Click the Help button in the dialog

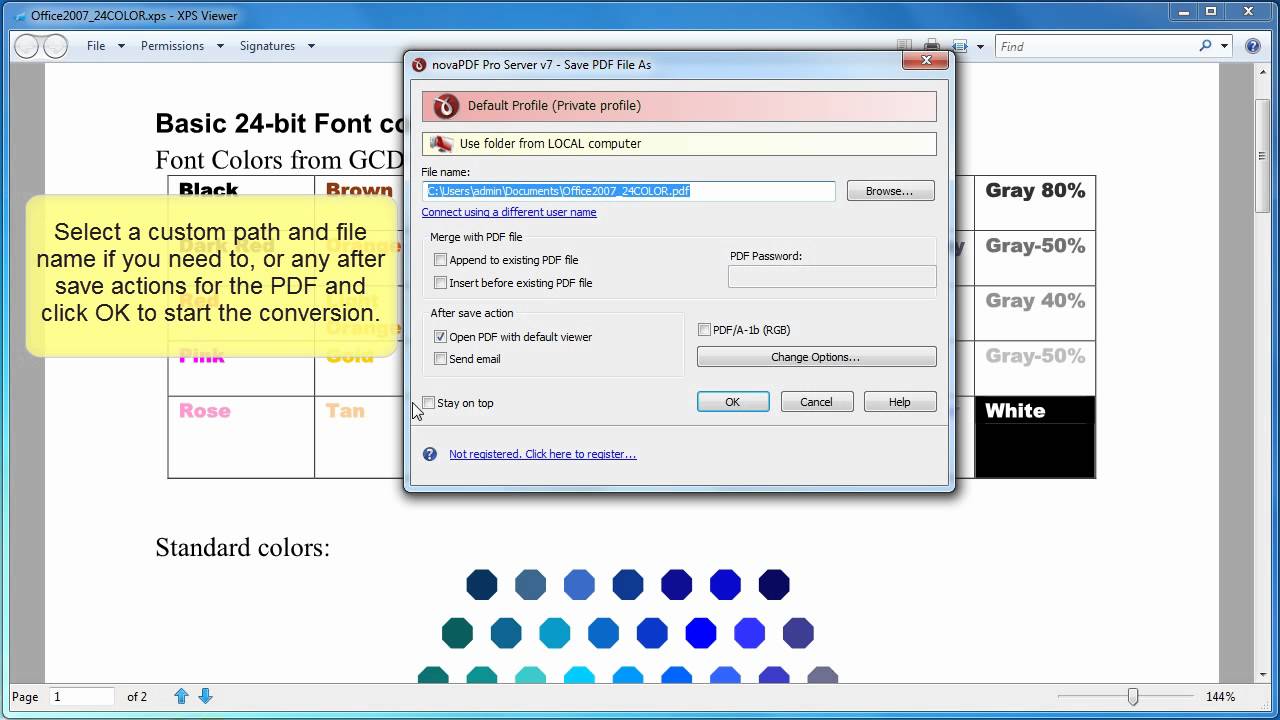[x=900, y=402]
